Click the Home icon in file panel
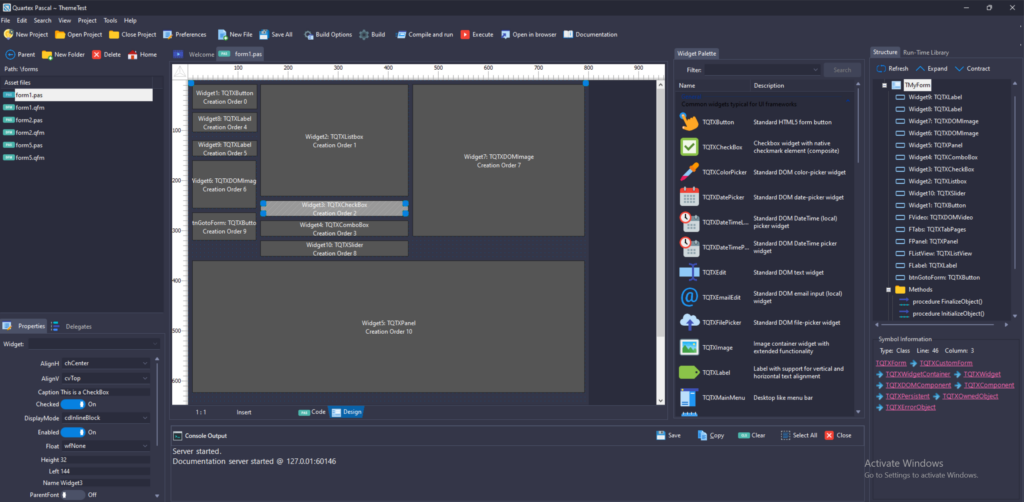1024x502 pixels. tap(133, 55)
